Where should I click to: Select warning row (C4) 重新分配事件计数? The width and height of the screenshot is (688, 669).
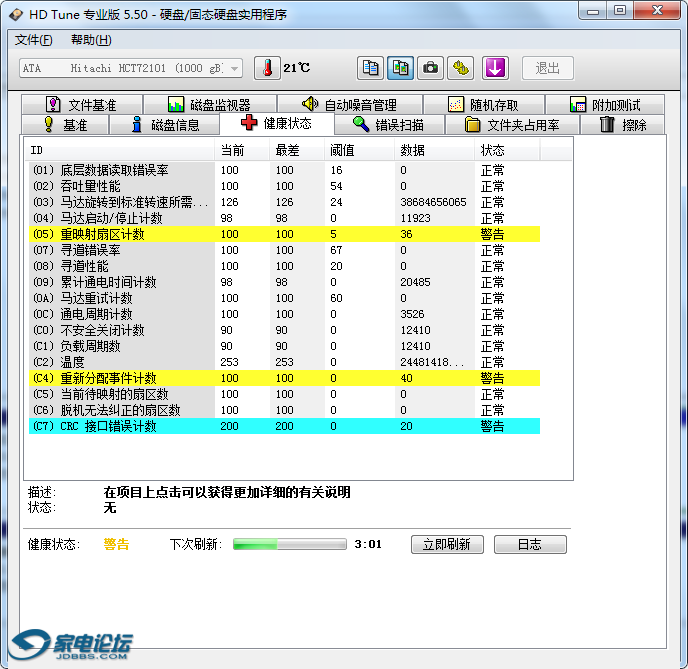click(284, 378)
